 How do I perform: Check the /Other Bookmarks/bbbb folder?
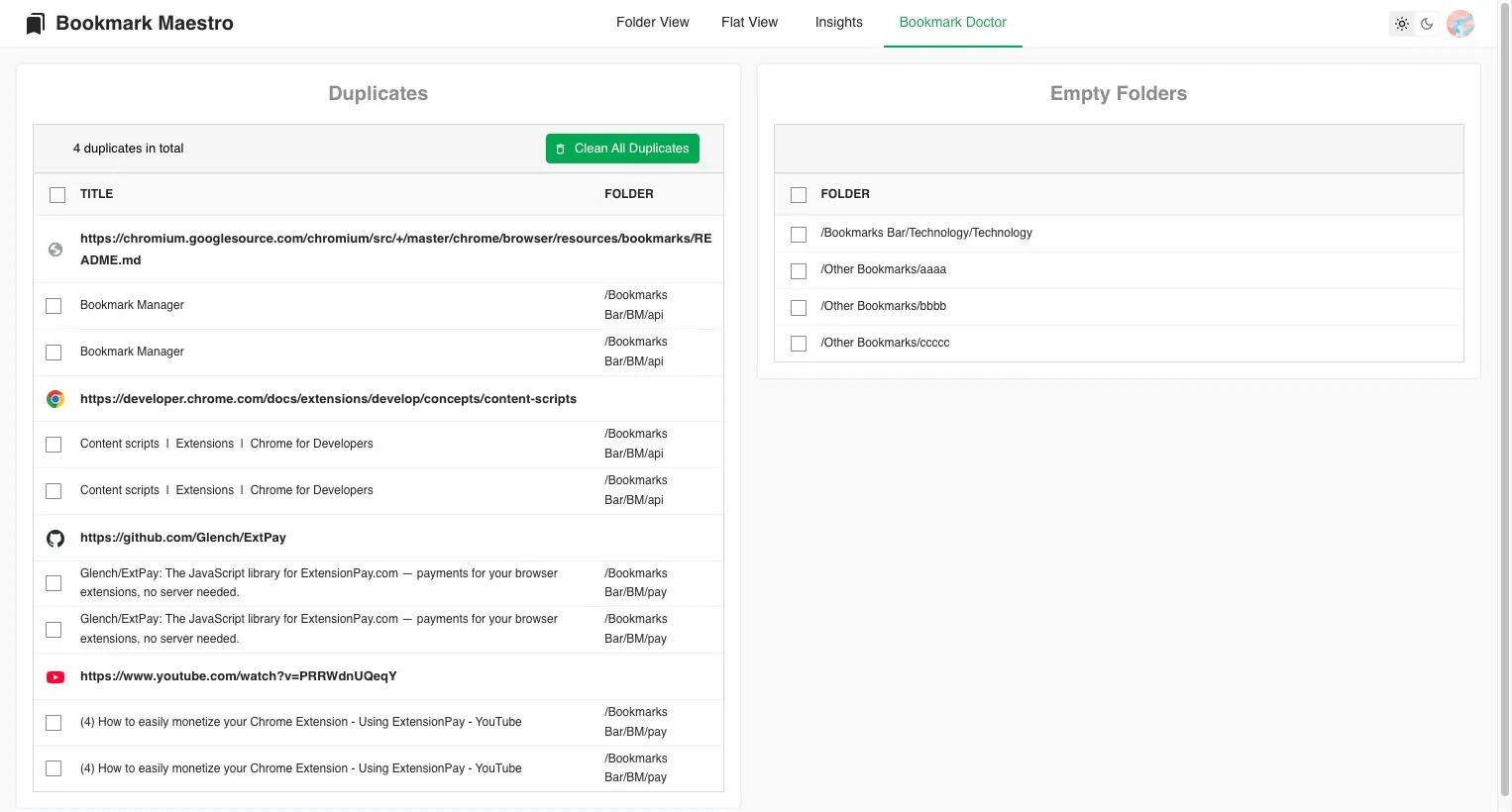(799, 308)
